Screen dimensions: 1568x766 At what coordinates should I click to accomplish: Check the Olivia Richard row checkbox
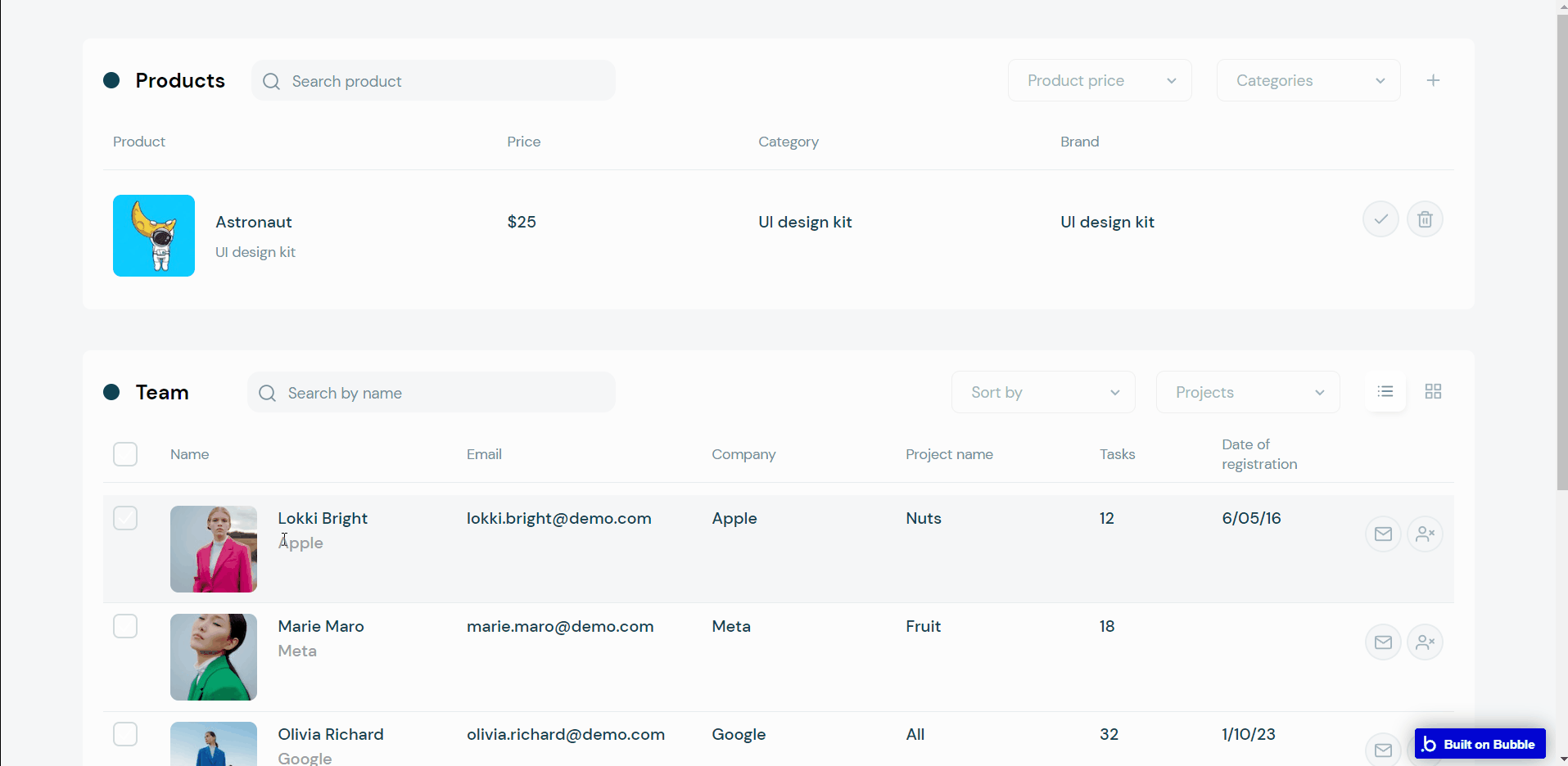pos(125,734)
